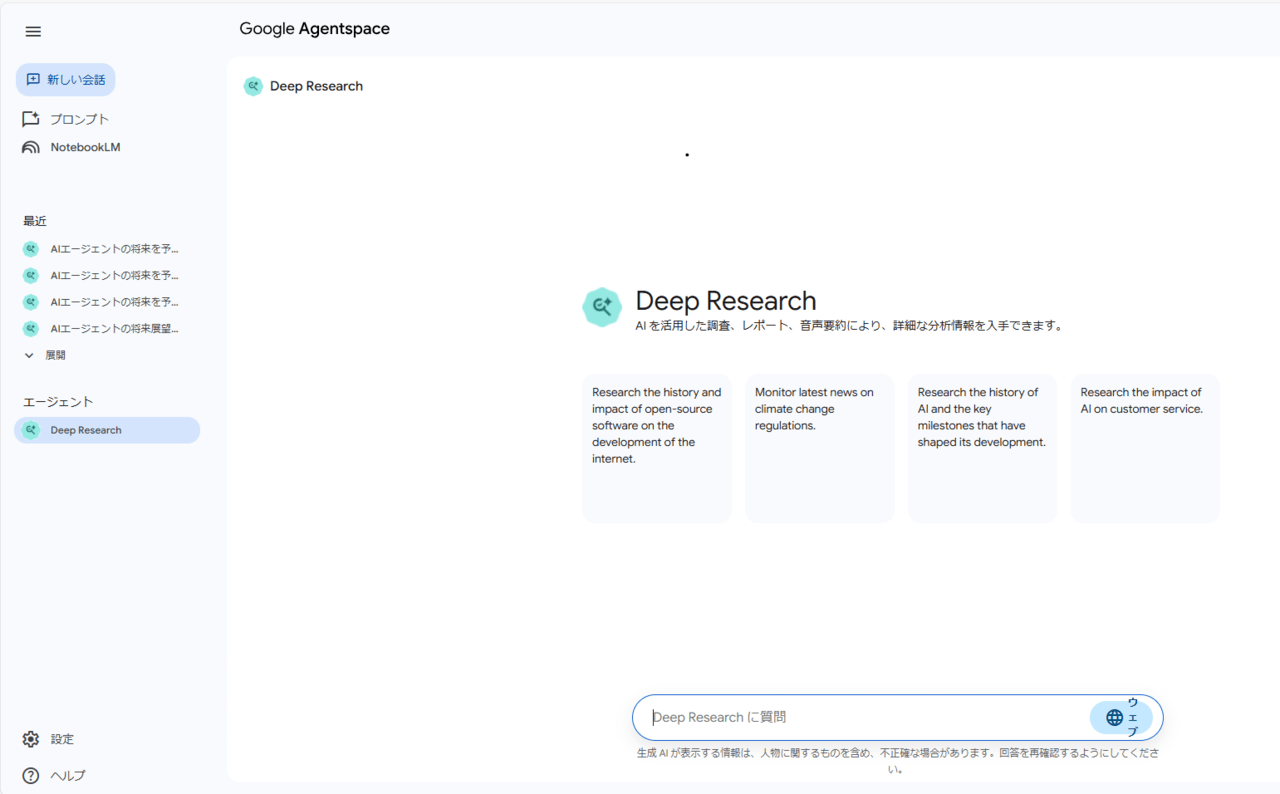
Task: Start a new conversation with 新しい会話
Action: tap(66, 79)
